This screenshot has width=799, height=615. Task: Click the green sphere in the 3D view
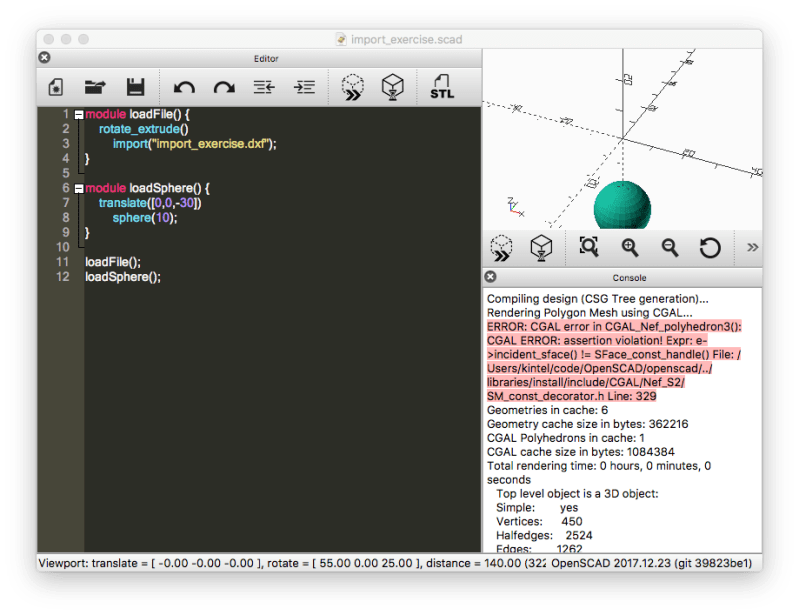coord(622,205)
